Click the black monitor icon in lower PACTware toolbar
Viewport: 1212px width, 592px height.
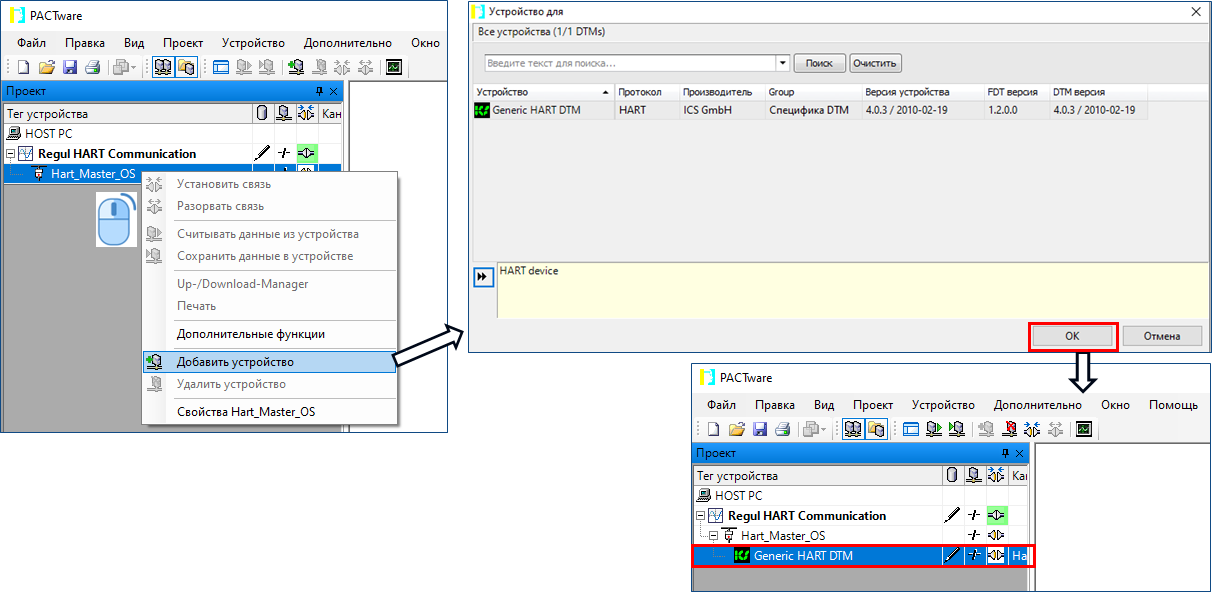click(1083, 430)
